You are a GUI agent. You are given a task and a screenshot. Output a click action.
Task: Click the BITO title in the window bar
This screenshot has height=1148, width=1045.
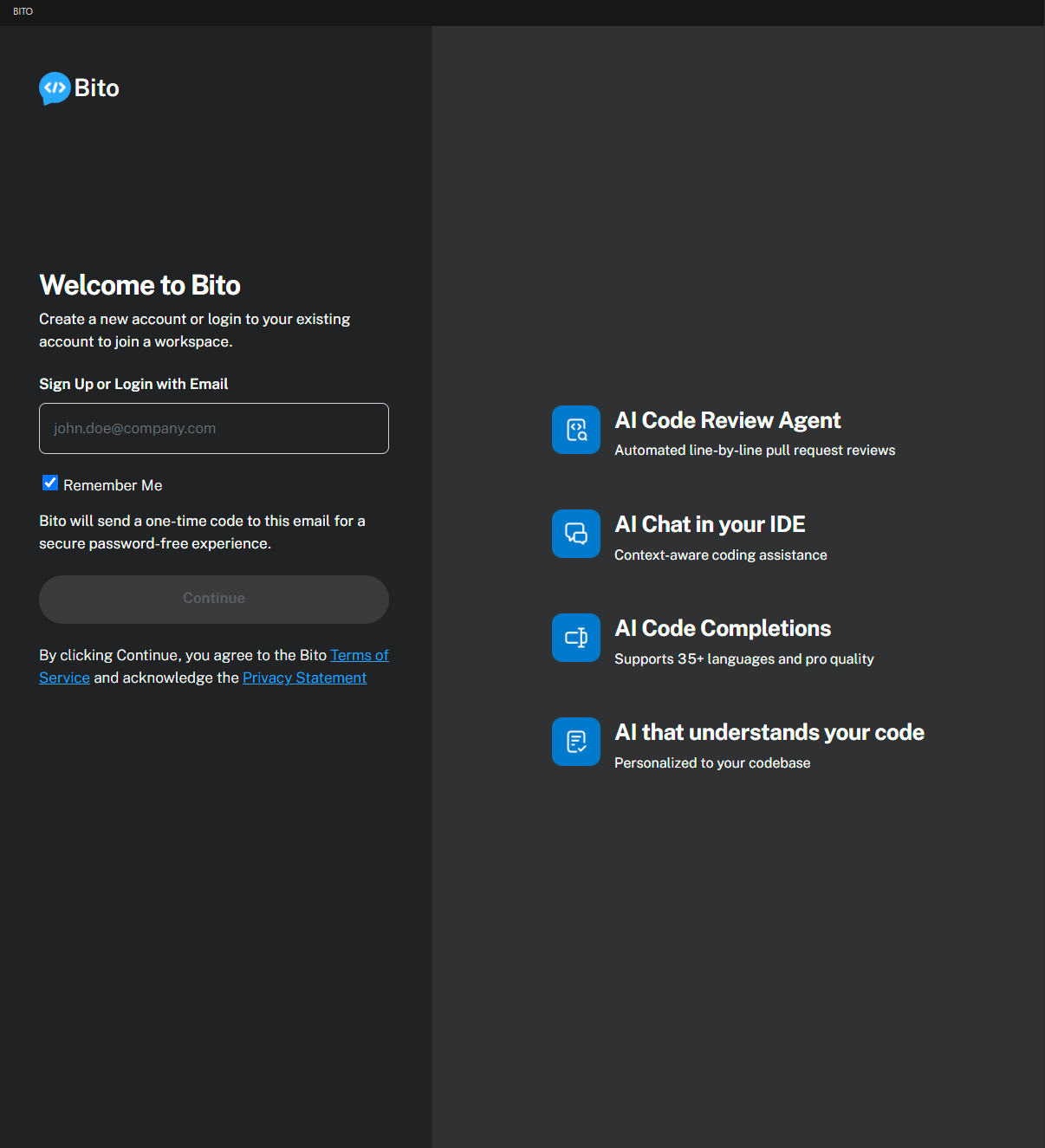pos(23,11)
